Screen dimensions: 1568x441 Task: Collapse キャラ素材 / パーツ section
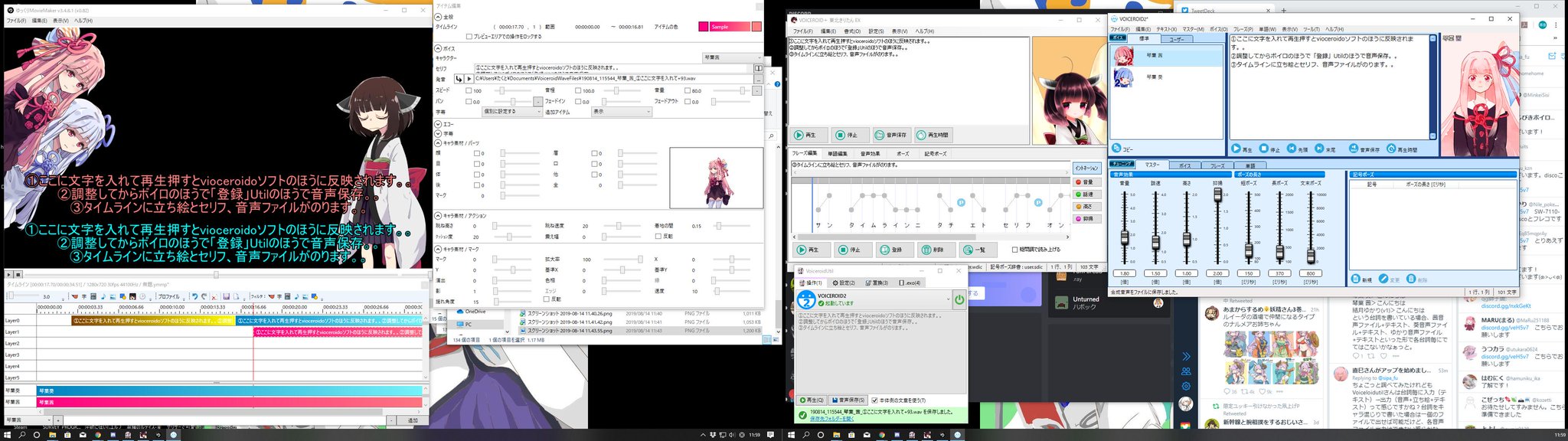pos(439,143)
